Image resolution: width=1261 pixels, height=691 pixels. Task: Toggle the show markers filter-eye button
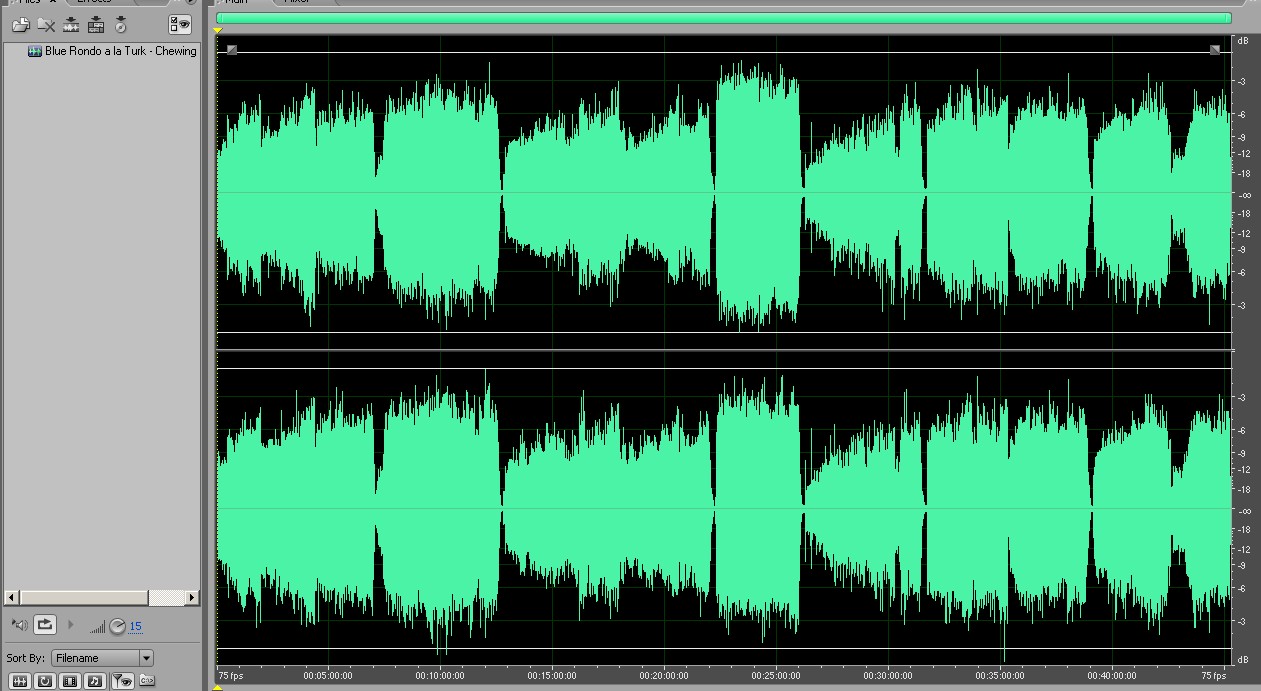pyautogui.click(x=123, y=681)
